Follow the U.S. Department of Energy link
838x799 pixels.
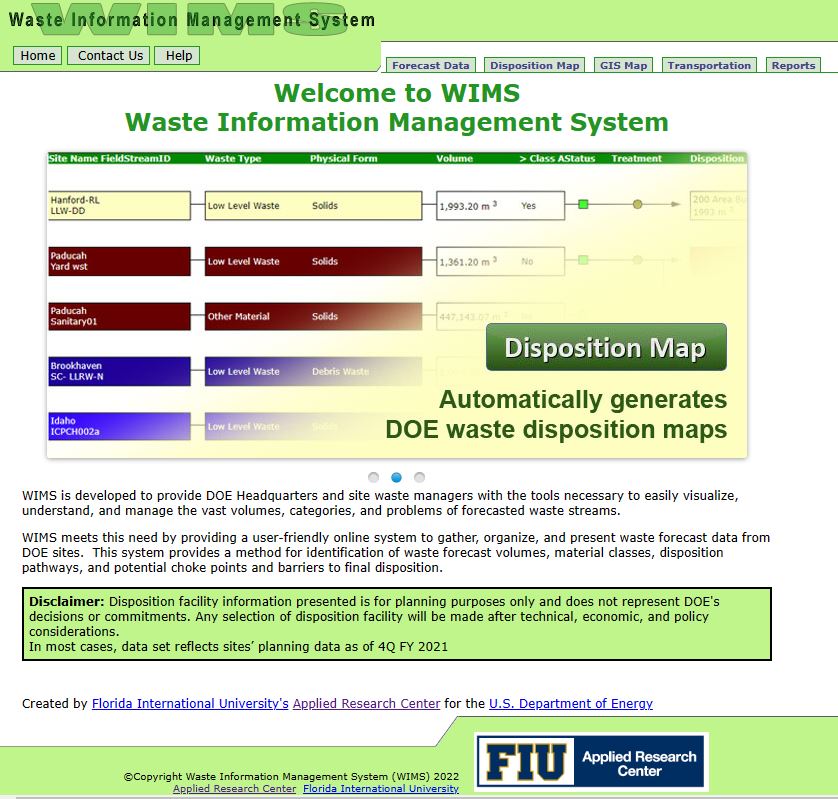pyautogui.click(x=570, y=703)
